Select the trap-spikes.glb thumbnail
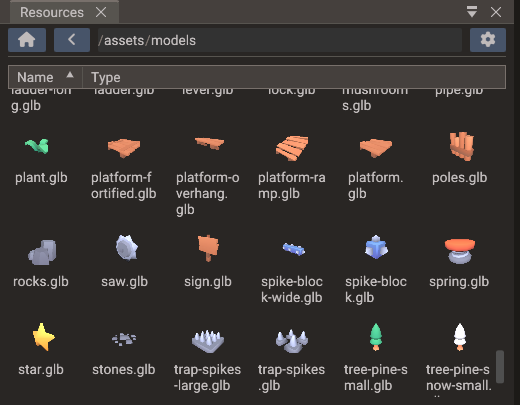 (x=292, y=341)
